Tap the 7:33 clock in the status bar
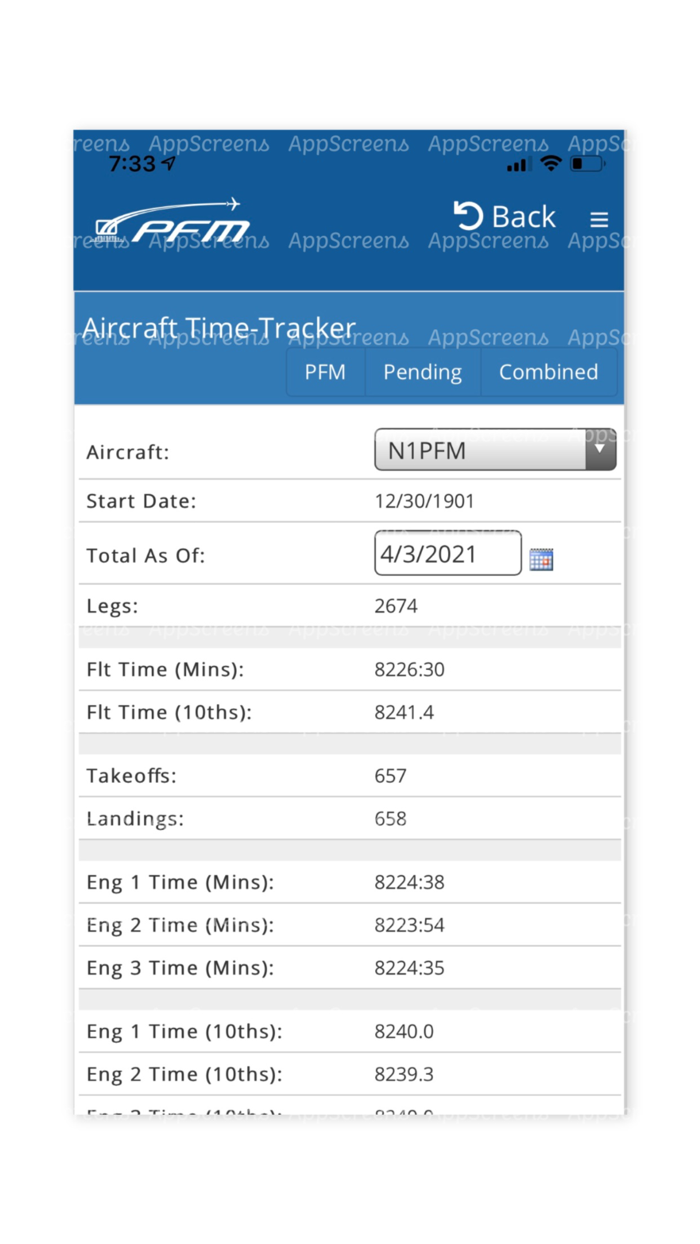The height and width of the screenshot is (1244, 700). click(x=130, y=163)
